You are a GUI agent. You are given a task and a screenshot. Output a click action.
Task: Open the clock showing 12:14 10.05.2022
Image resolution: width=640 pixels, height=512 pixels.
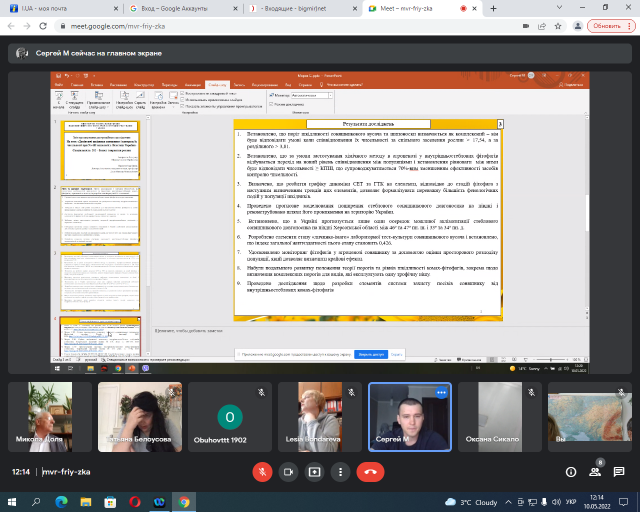tap(597, 502)
